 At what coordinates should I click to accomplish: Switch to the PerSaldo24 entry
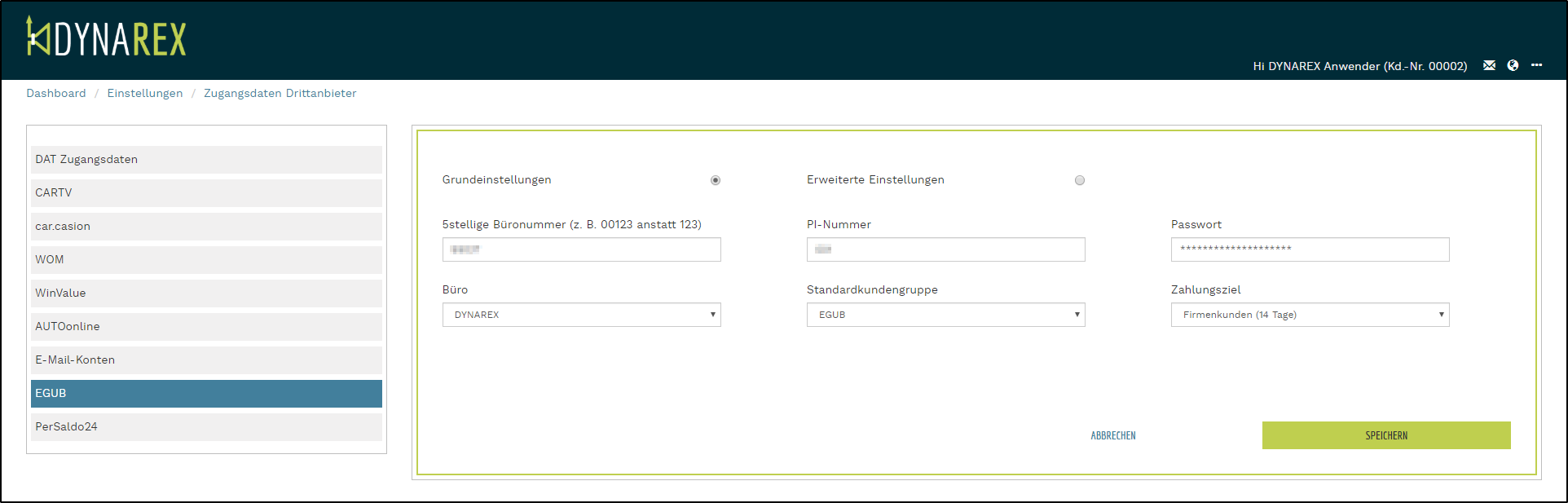(206, 427)
